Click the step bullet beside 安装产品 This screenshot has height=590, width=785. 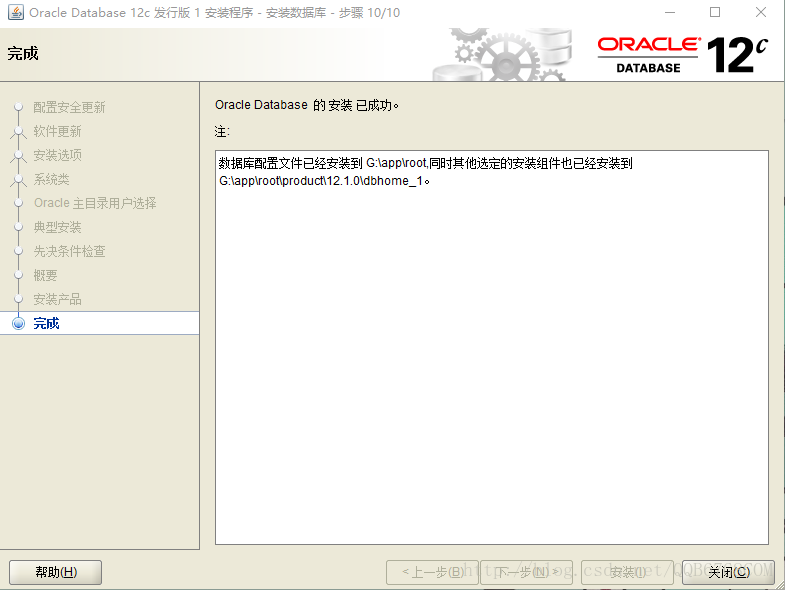tap(19, 299)
